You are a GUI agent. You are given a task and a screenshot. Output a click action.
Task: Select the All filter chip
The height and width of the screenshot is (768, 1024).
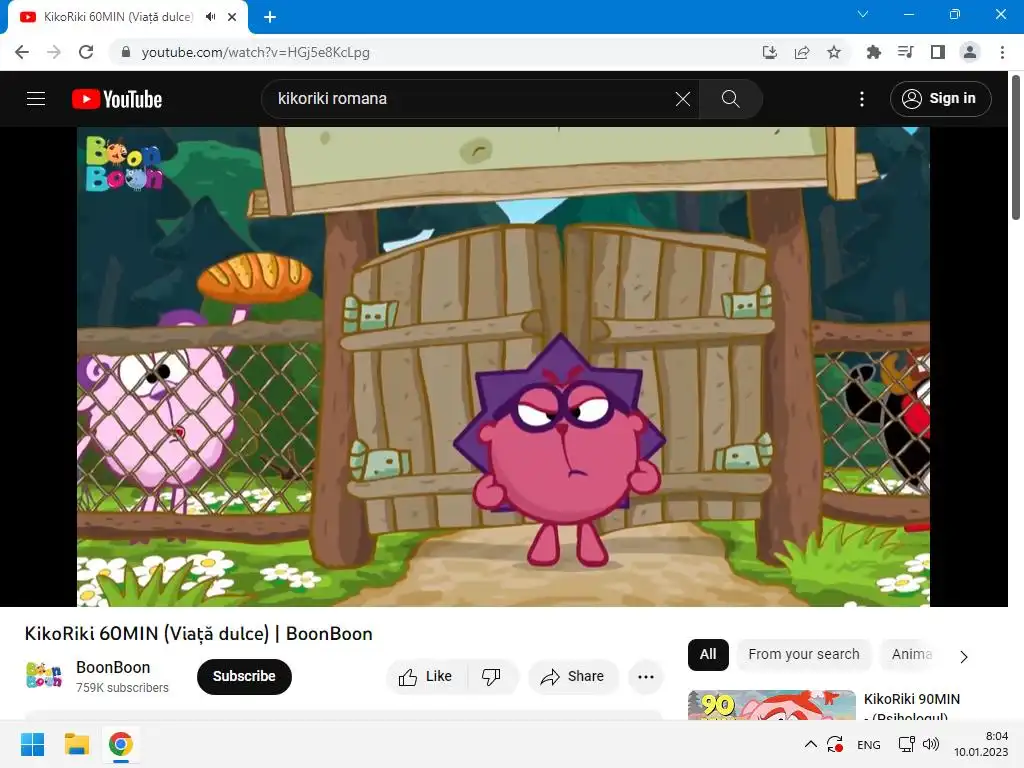tap(708, 654)
